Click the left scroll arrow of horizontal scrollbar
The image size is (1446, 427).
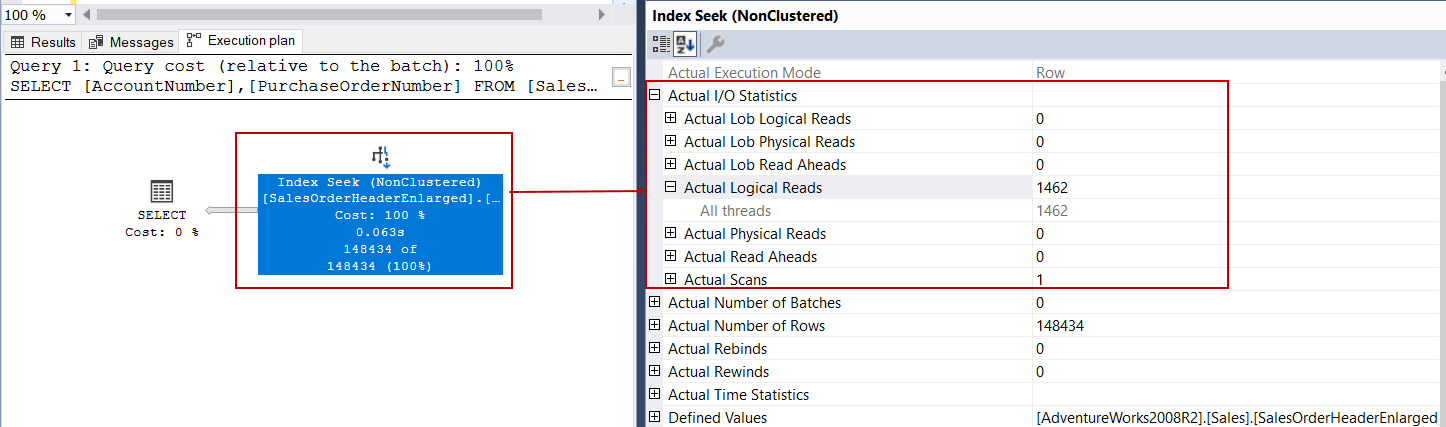pos(87,15)
